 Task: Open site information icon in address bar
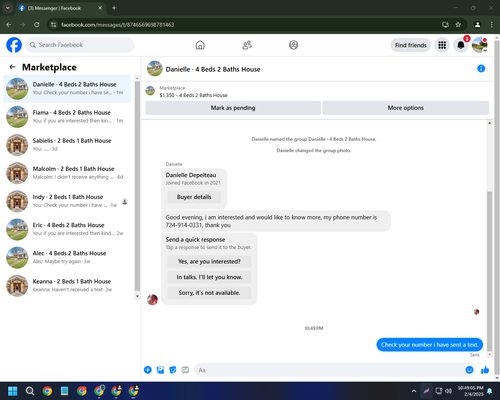click(54, 25)
